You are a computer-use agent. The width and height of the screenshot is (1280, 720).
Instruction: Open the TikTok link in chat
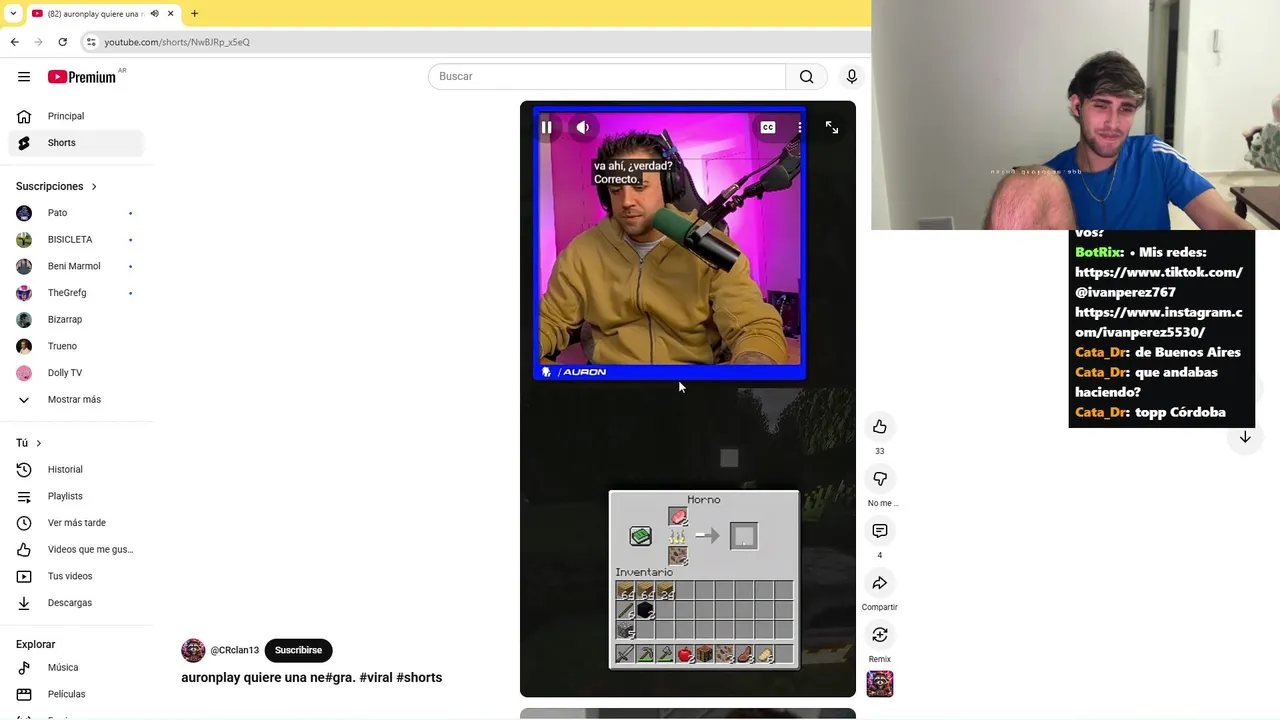click(x=1159, y=282)
